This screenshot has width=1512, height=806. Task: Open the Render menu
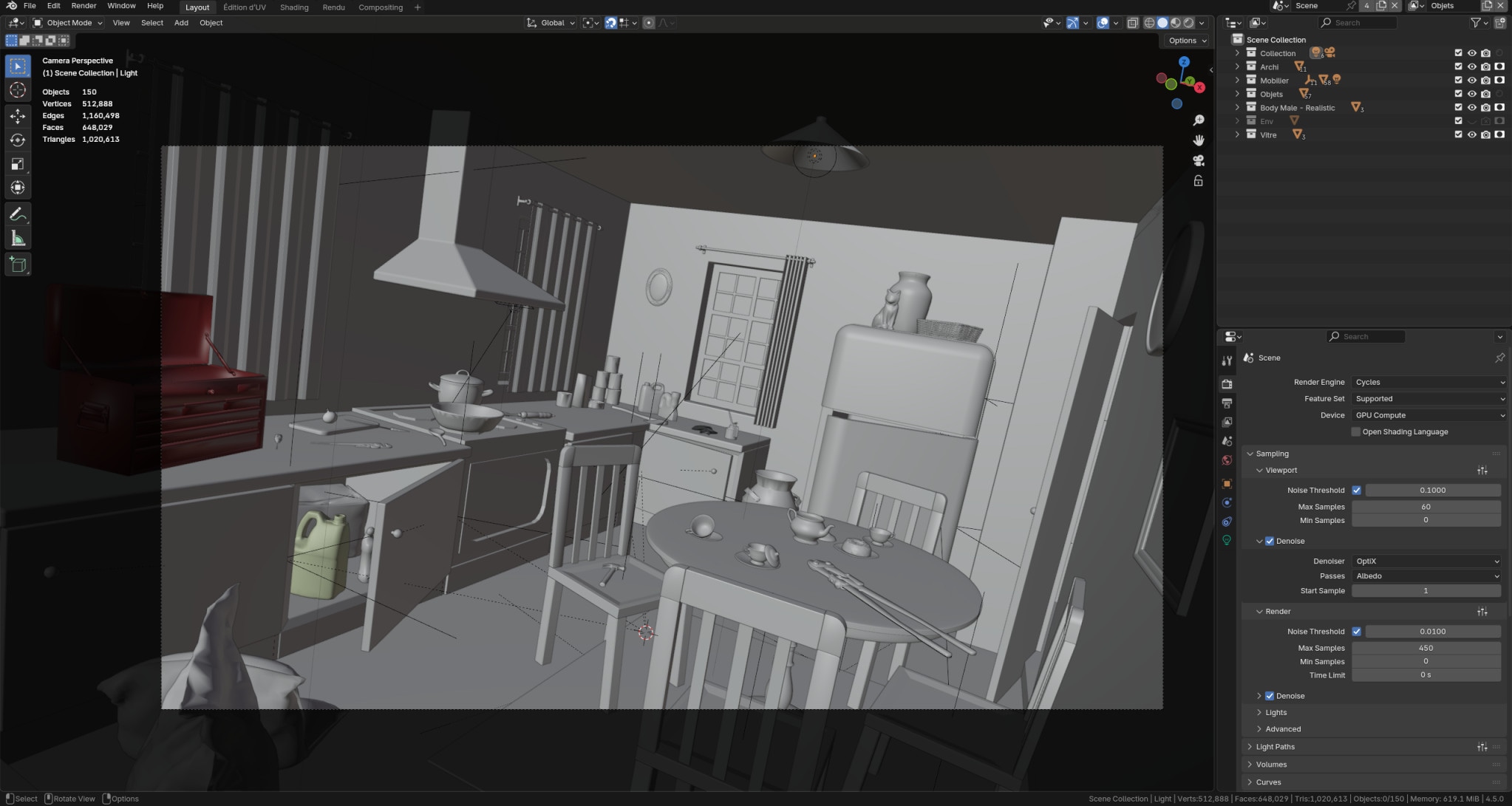coord(84,6)
